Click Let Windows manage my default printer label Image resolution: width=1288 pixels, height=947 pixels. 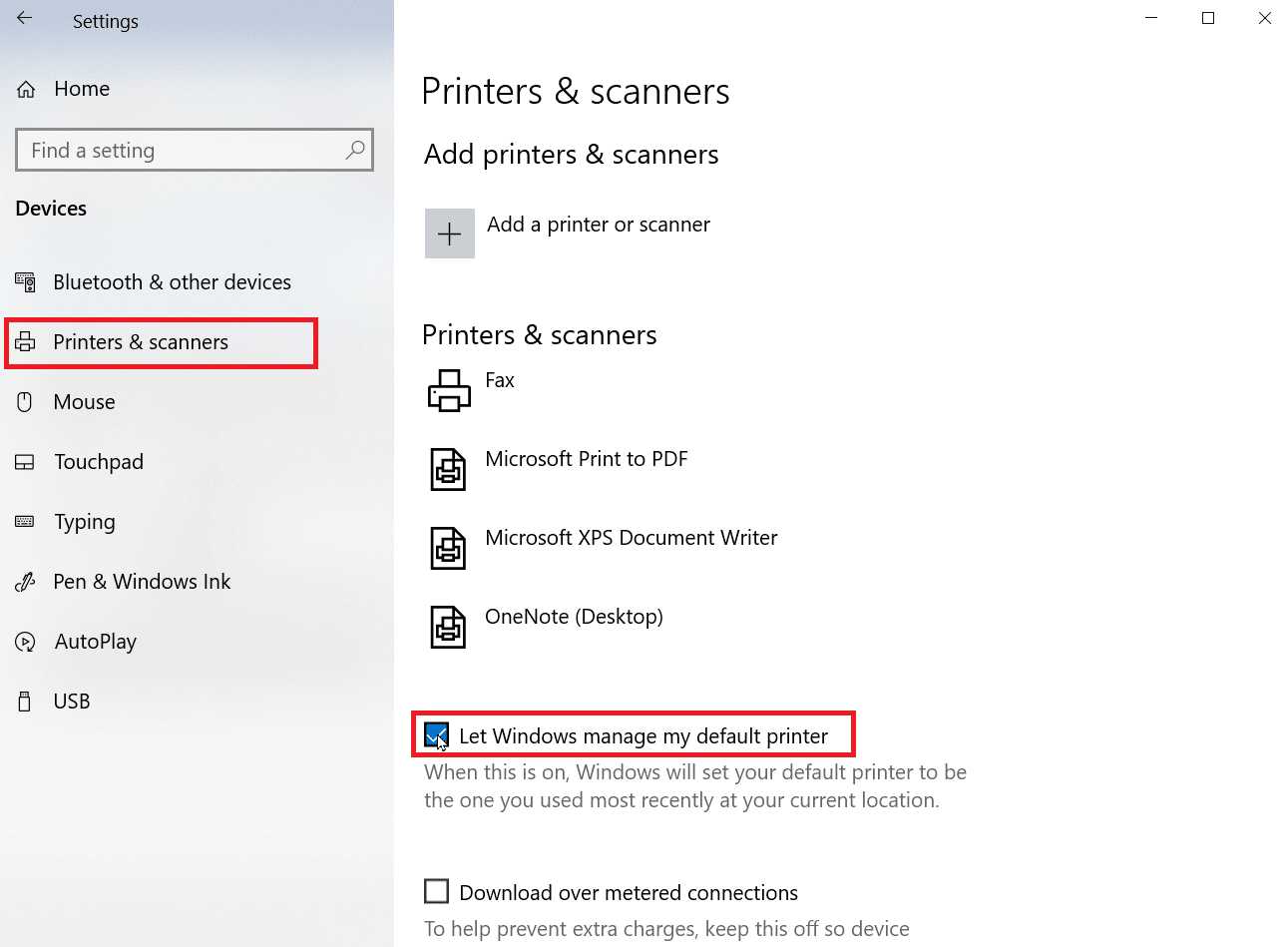pos(644,736)
